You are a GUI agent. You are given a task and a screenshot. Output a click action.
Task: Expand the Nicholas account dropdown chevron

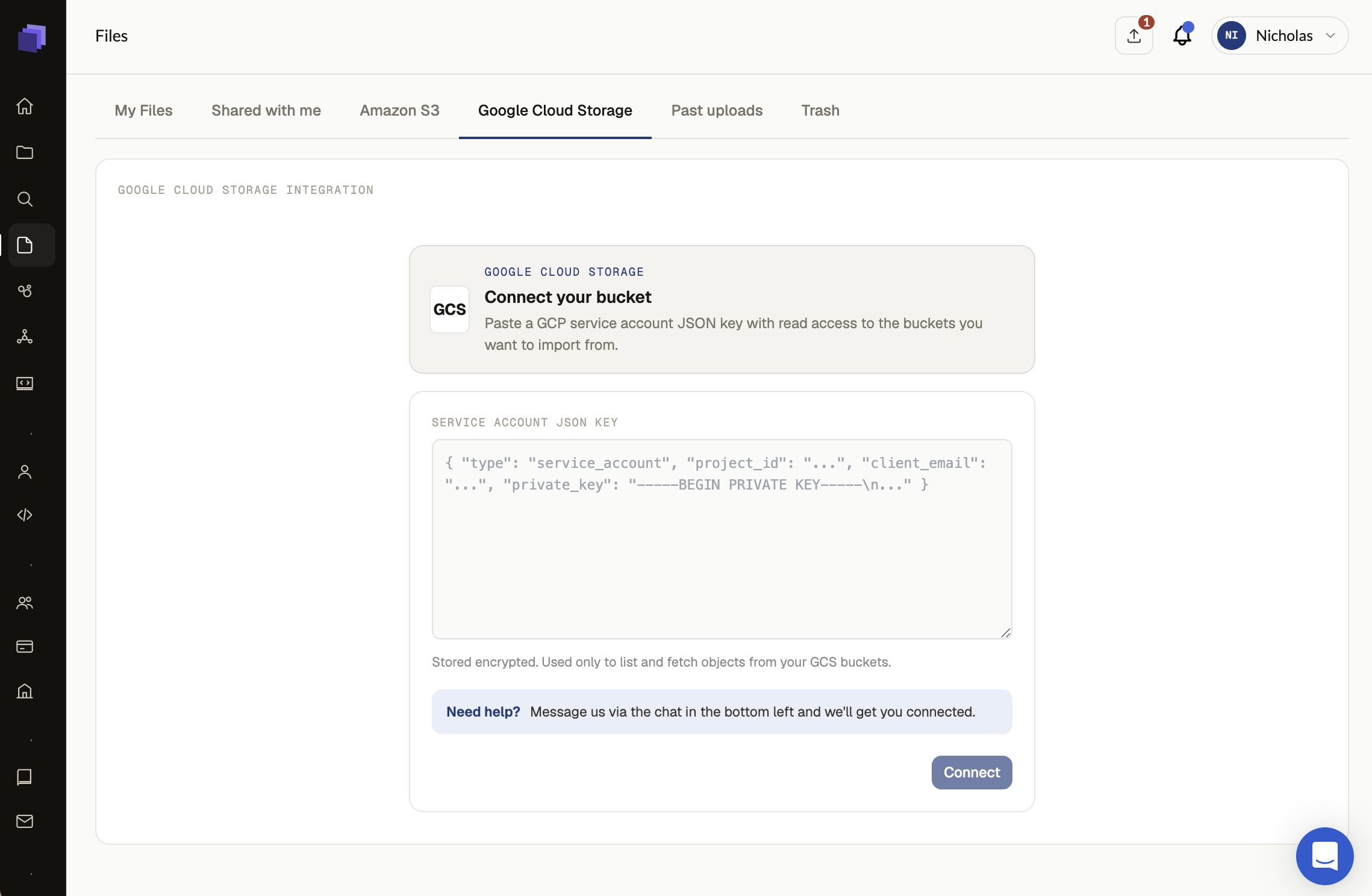click(1330, 36)
